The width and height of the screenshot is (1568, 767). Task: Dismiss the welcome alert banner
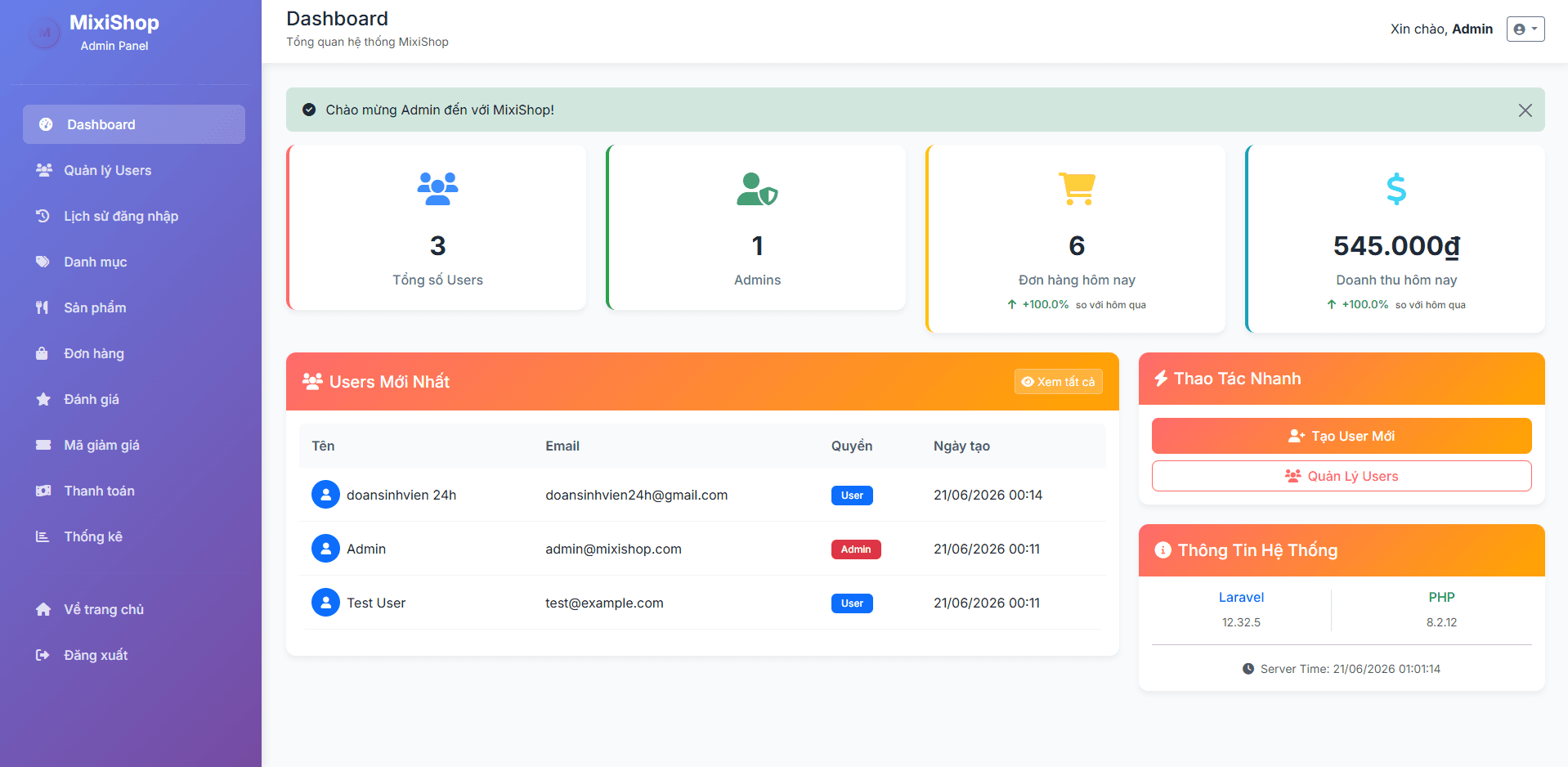point(1525,110)
